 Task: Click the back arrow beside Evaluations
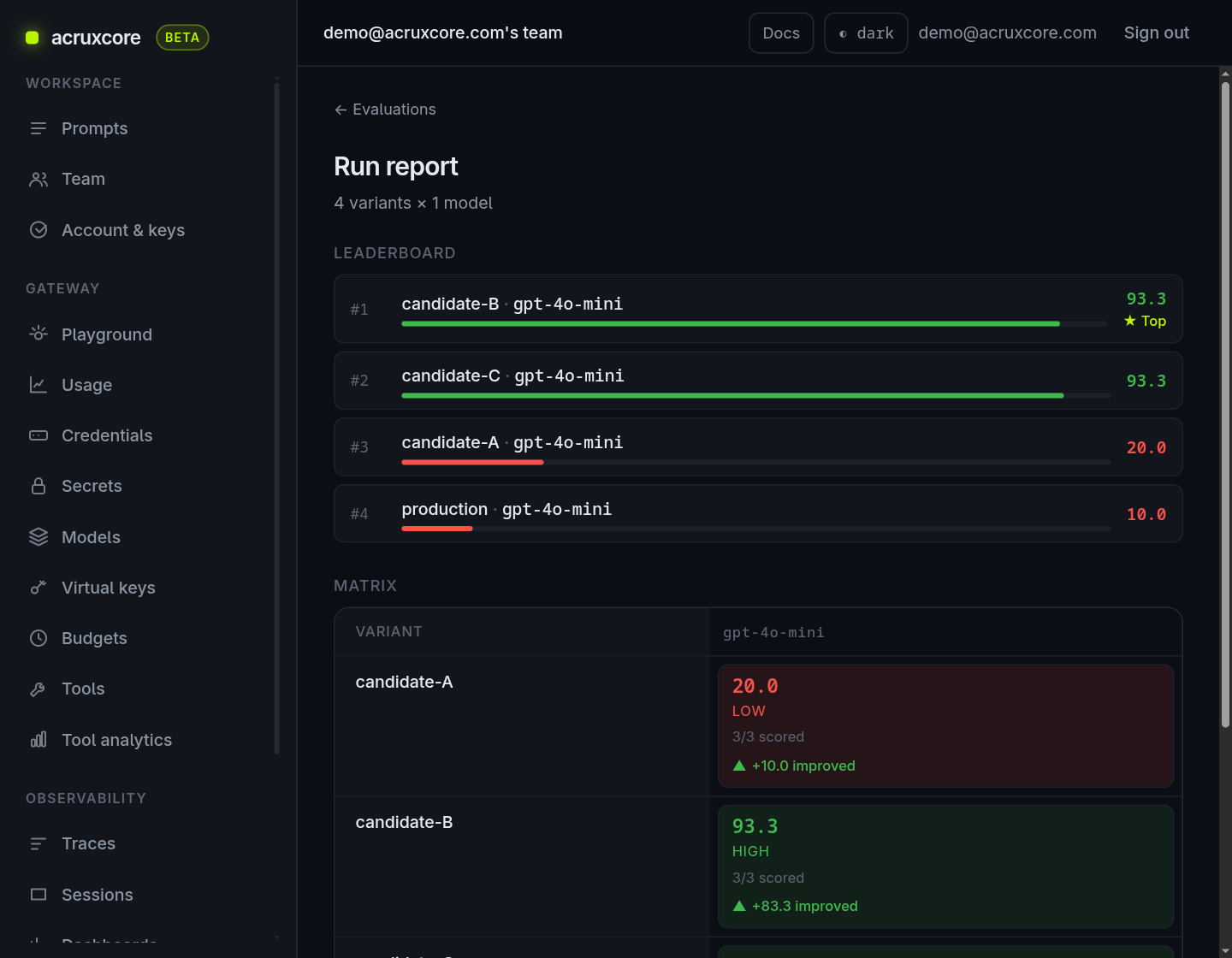pos(341,109)
